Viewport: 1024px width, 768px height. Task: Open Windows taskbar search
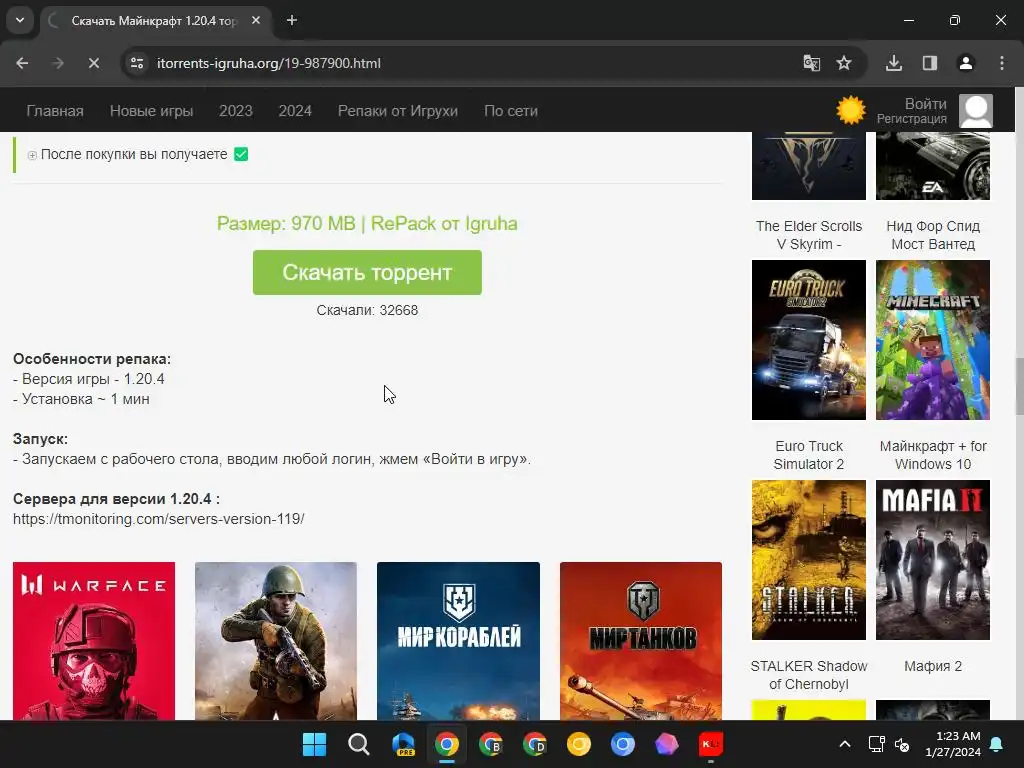click(359, 744)
